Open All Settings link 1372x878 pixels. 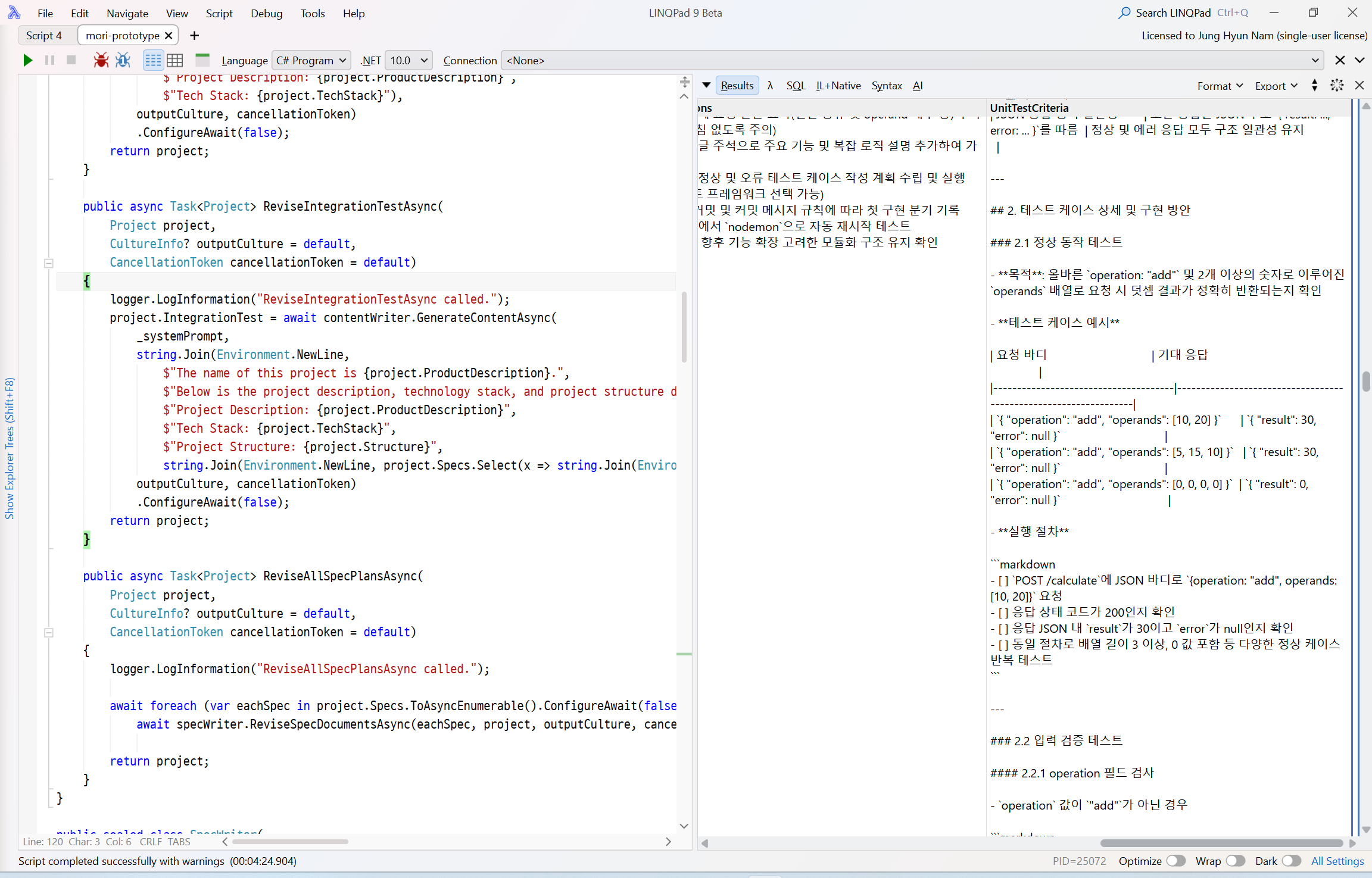click(1337, 861)
